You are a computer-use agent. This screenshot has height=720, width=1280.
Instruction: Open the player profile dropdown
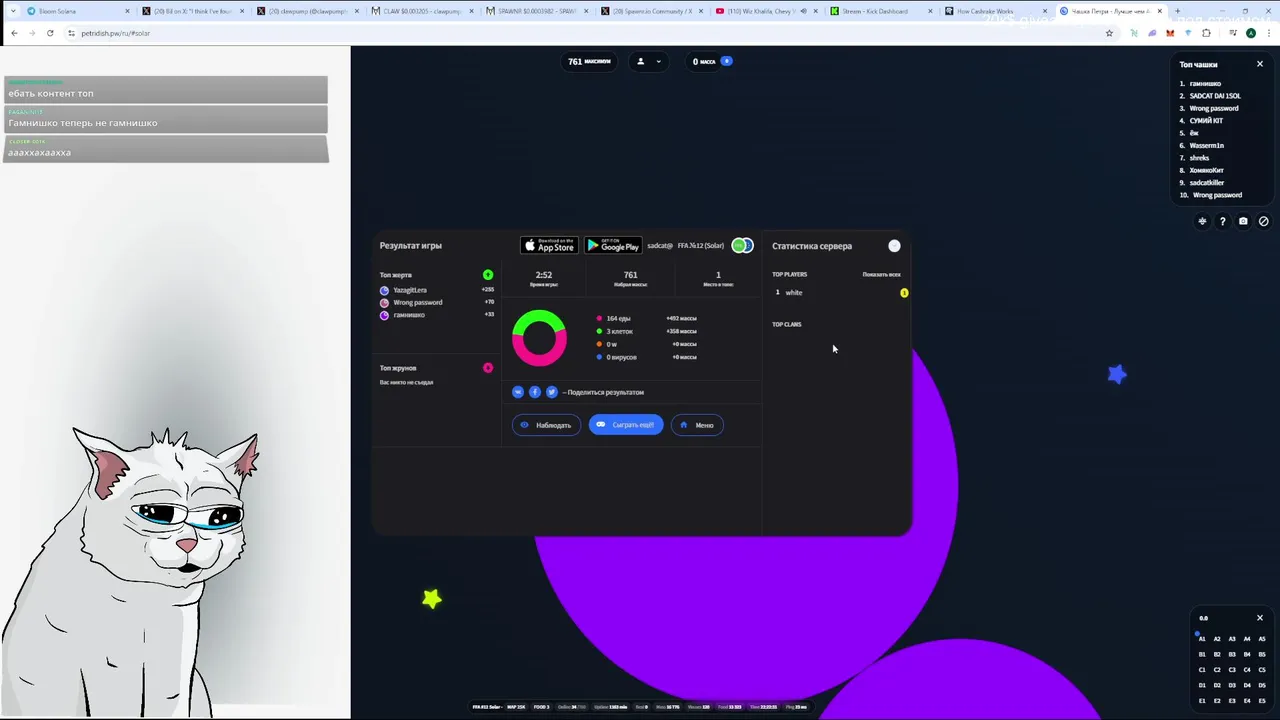click(x=649, y=61)
